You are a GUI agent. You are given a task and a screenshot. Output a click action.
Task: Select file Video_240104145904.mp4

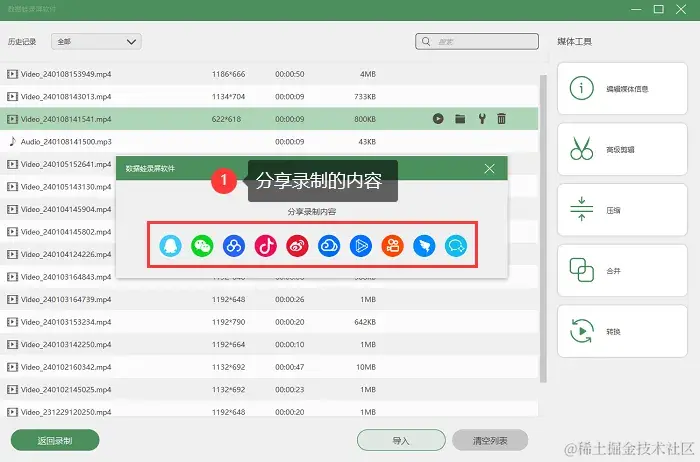coord(66,209)
